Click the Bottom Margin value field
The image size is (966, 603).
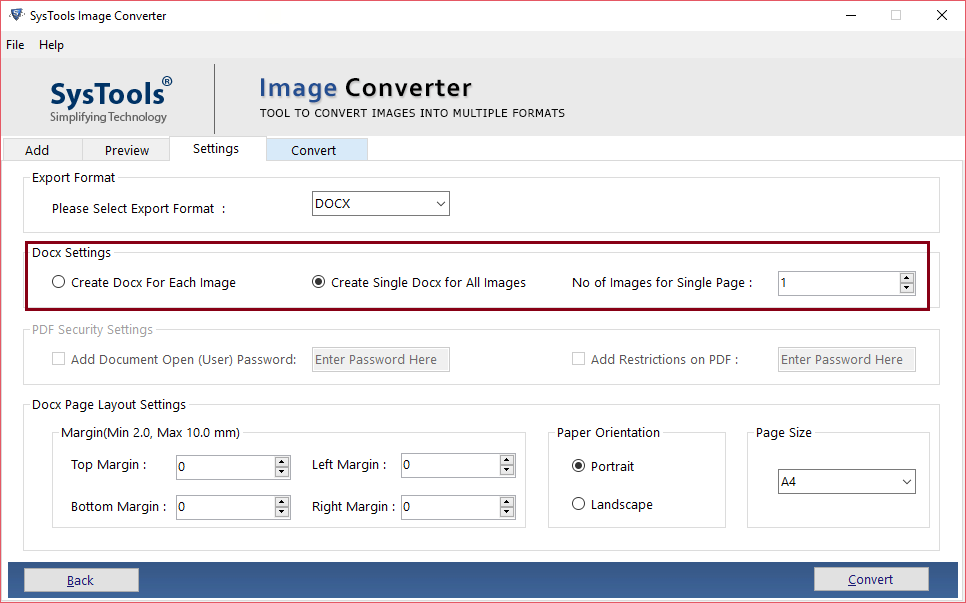pos(225,507)
